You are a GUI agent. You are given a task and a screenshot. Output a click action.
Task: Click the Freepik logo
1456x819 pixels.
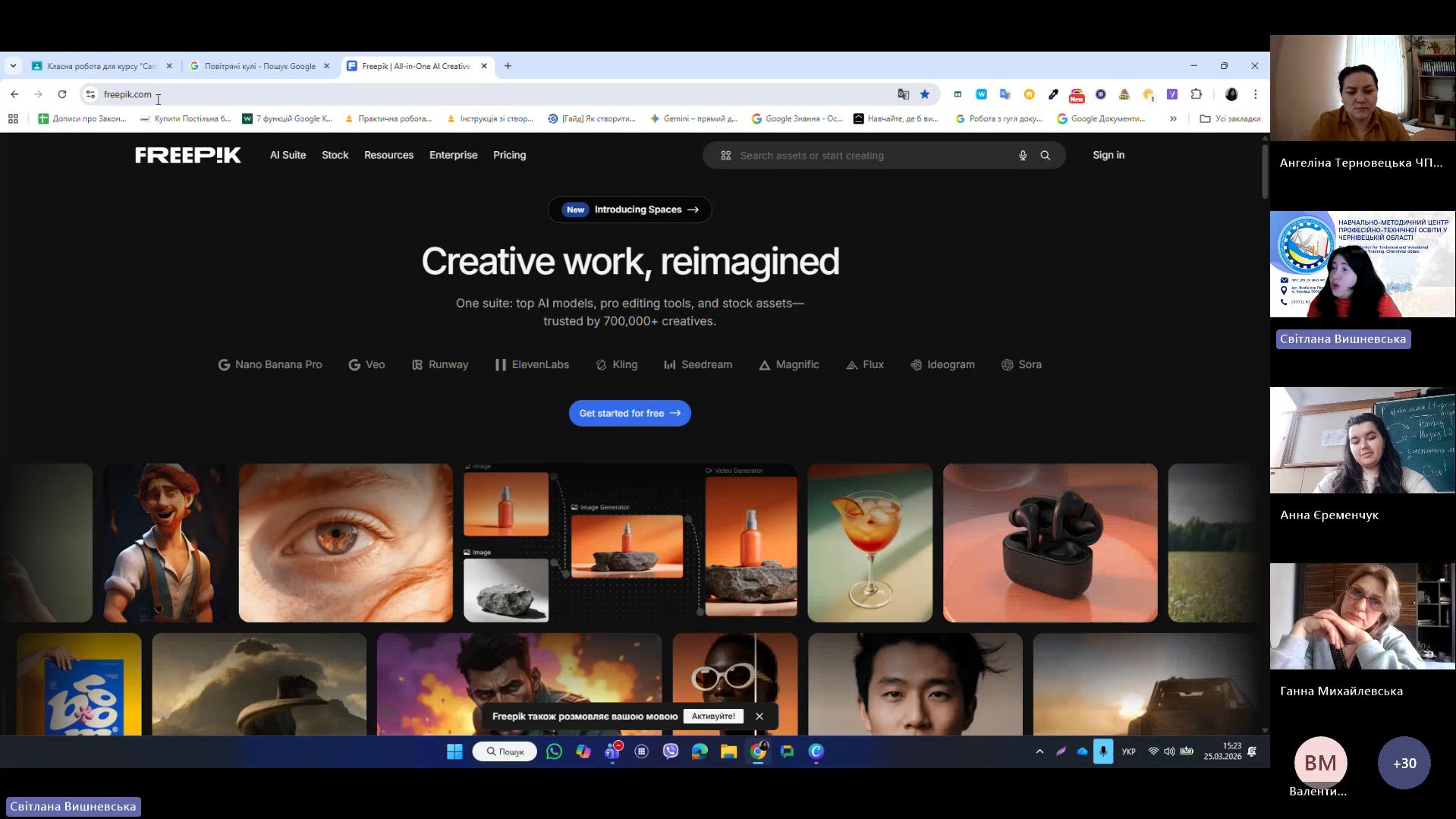tap(187, 156)
